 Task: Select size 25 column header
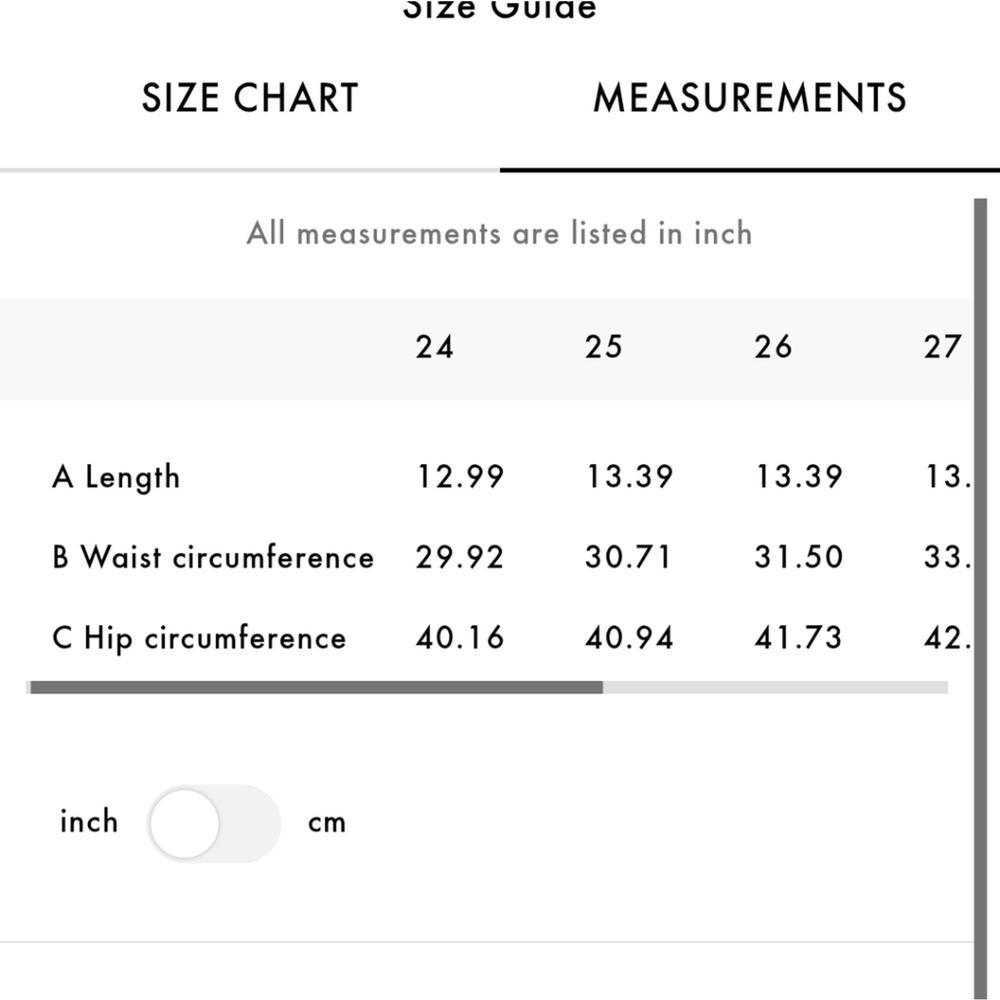pos(603,348)
